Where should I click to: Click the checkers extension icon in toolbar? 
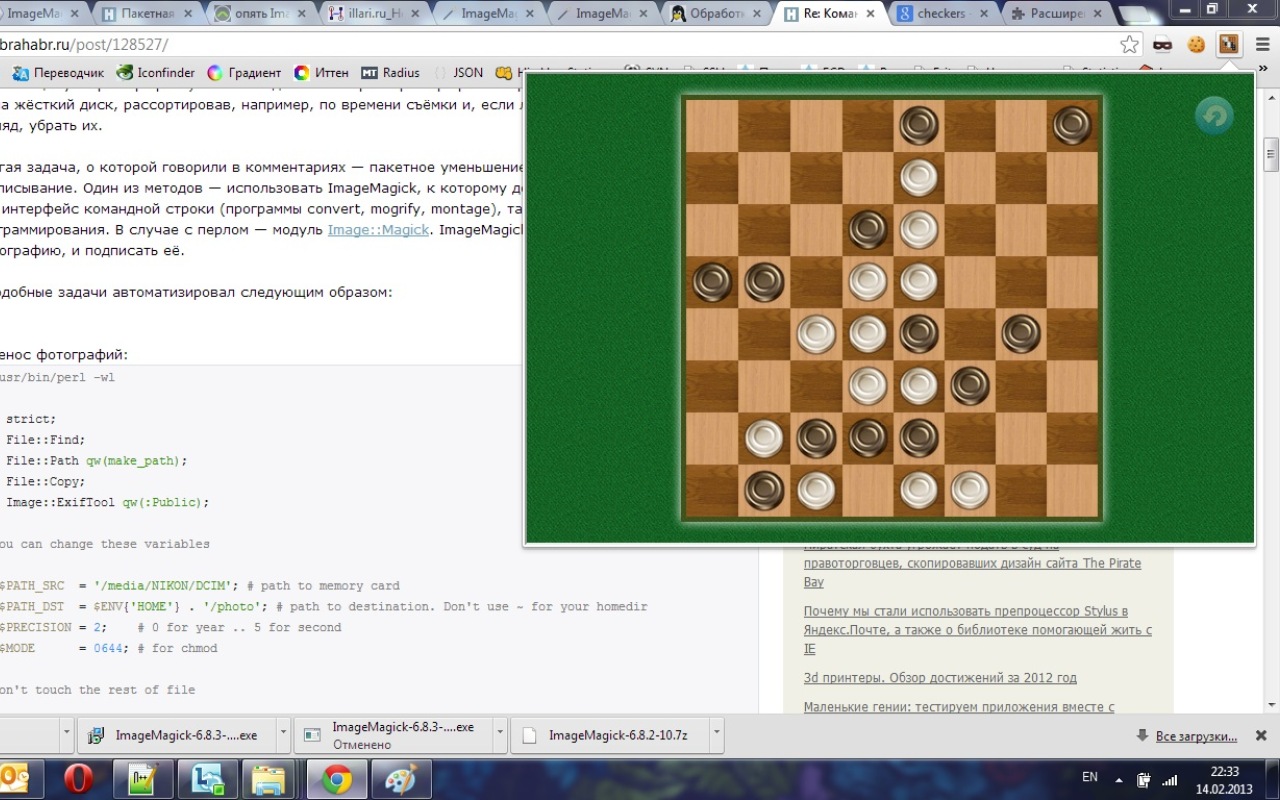pyautogui.click(x=1228, y=44)
